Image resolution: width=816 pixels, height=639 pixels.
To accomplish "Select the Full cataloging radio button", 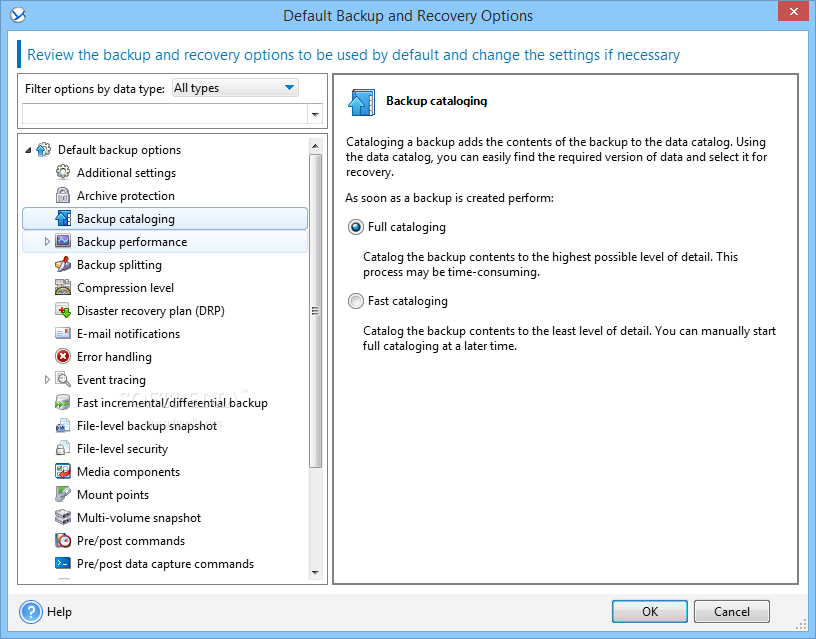I will coord(356,227).
